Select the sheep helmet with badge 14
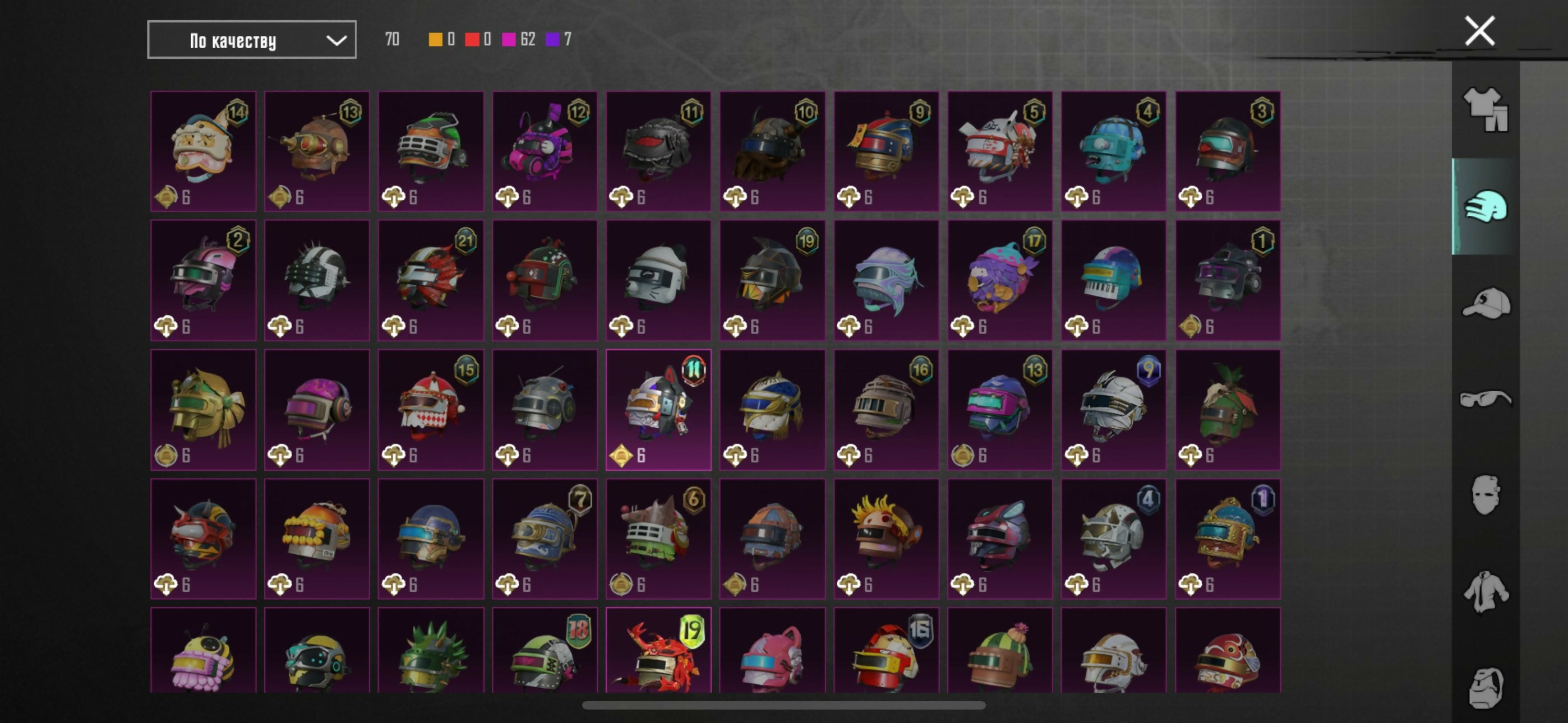 tap(204, 151)
